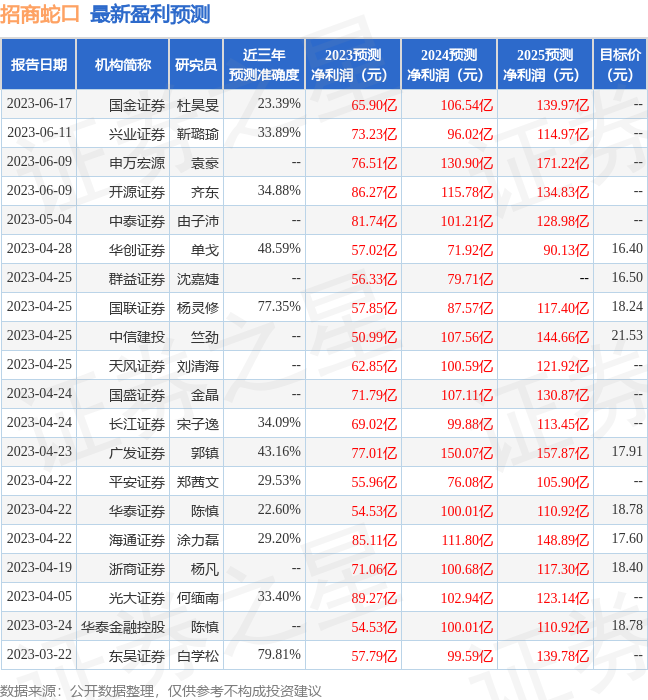Click researcher name 由子沛
The width and height of the screenshot is (648, 700).
(x=198, y=221)
